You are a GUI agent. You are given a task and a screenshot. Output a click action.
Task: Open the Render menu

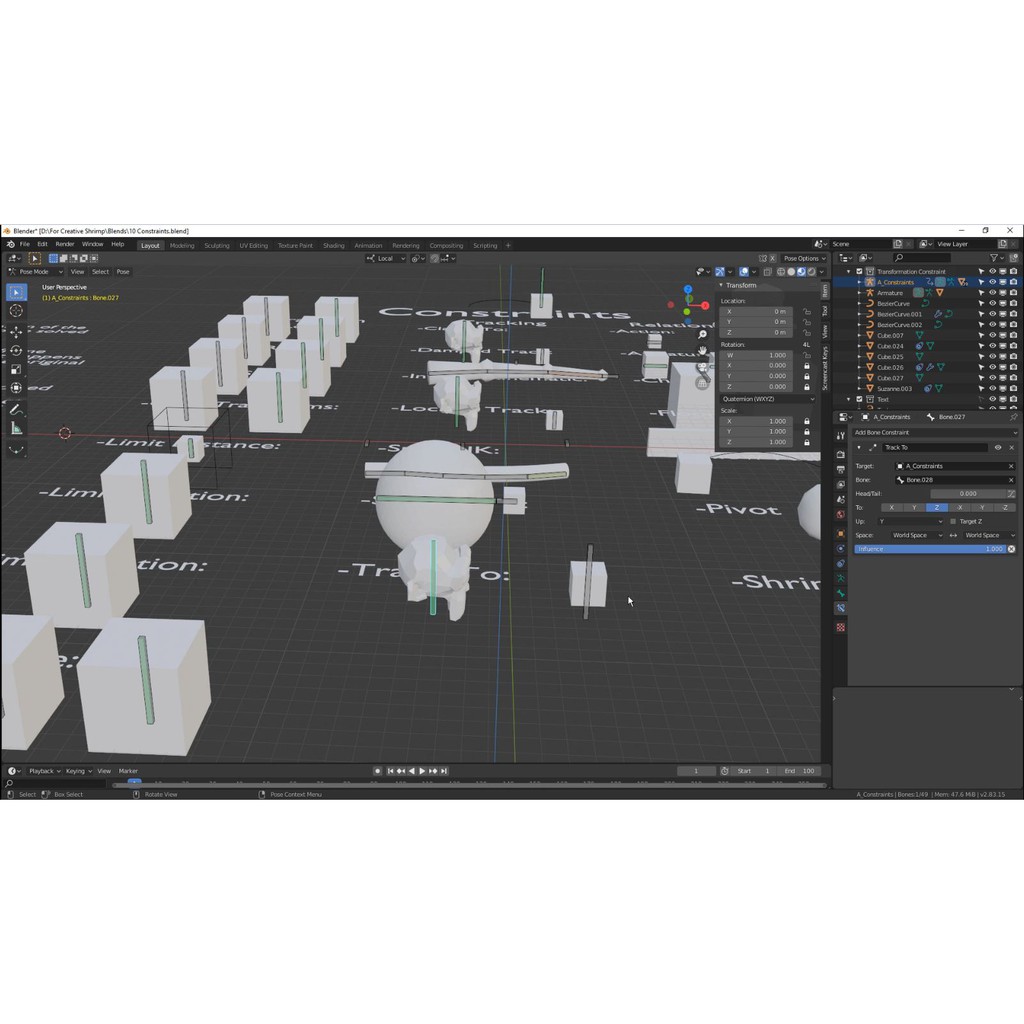64,245
